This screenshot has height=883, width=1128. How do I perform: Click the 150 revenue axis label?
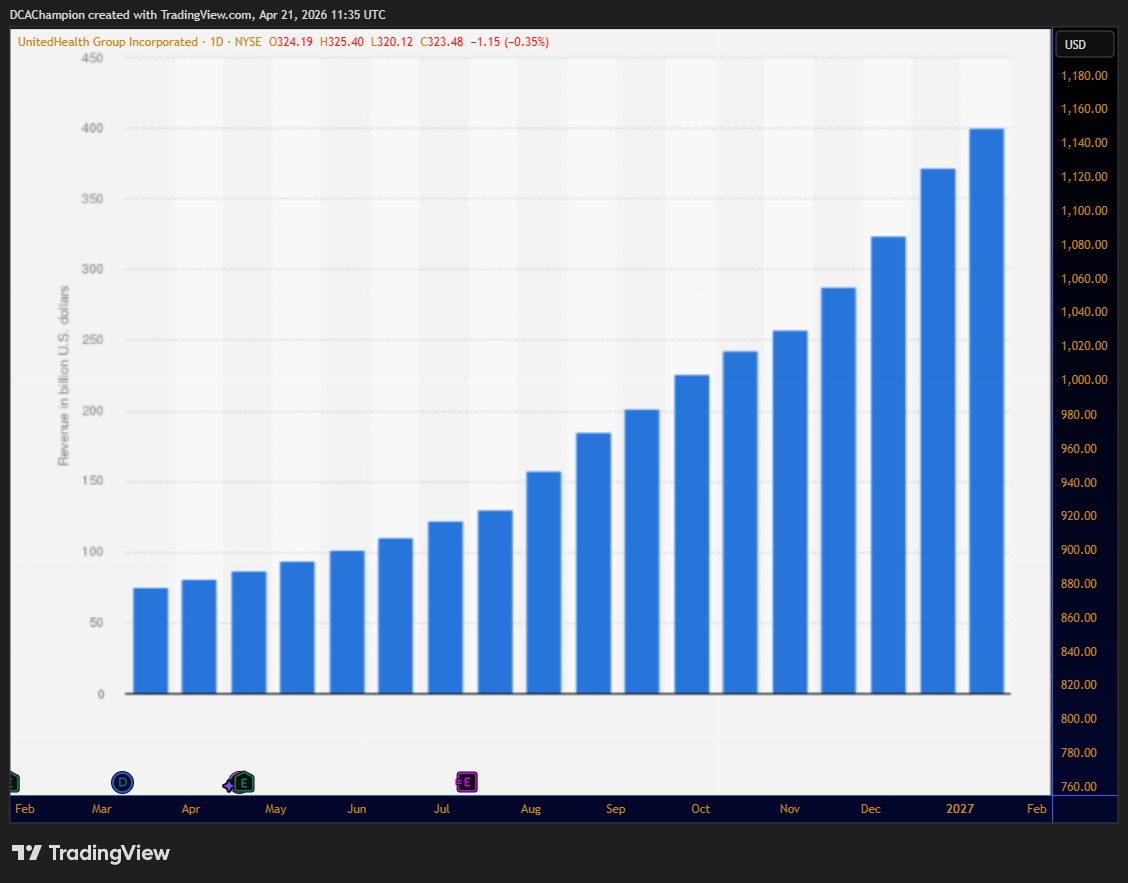pyautogui.click(x=93, y=481)
